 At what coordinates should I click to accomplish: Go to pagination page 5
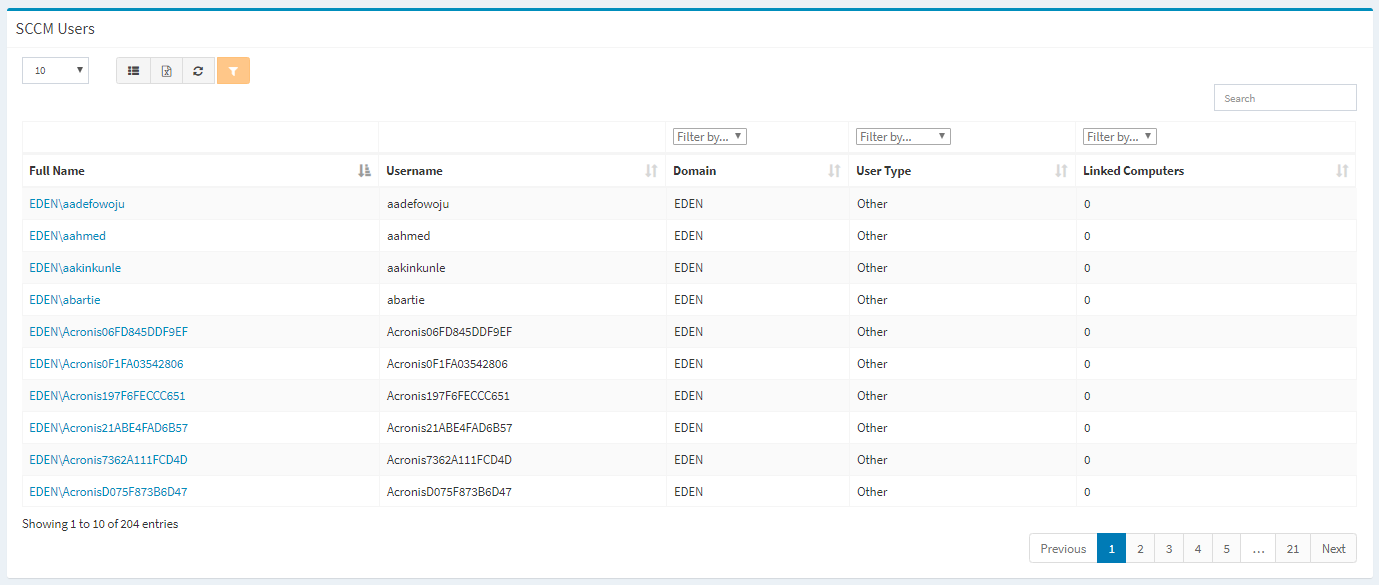click(1227, 548)
